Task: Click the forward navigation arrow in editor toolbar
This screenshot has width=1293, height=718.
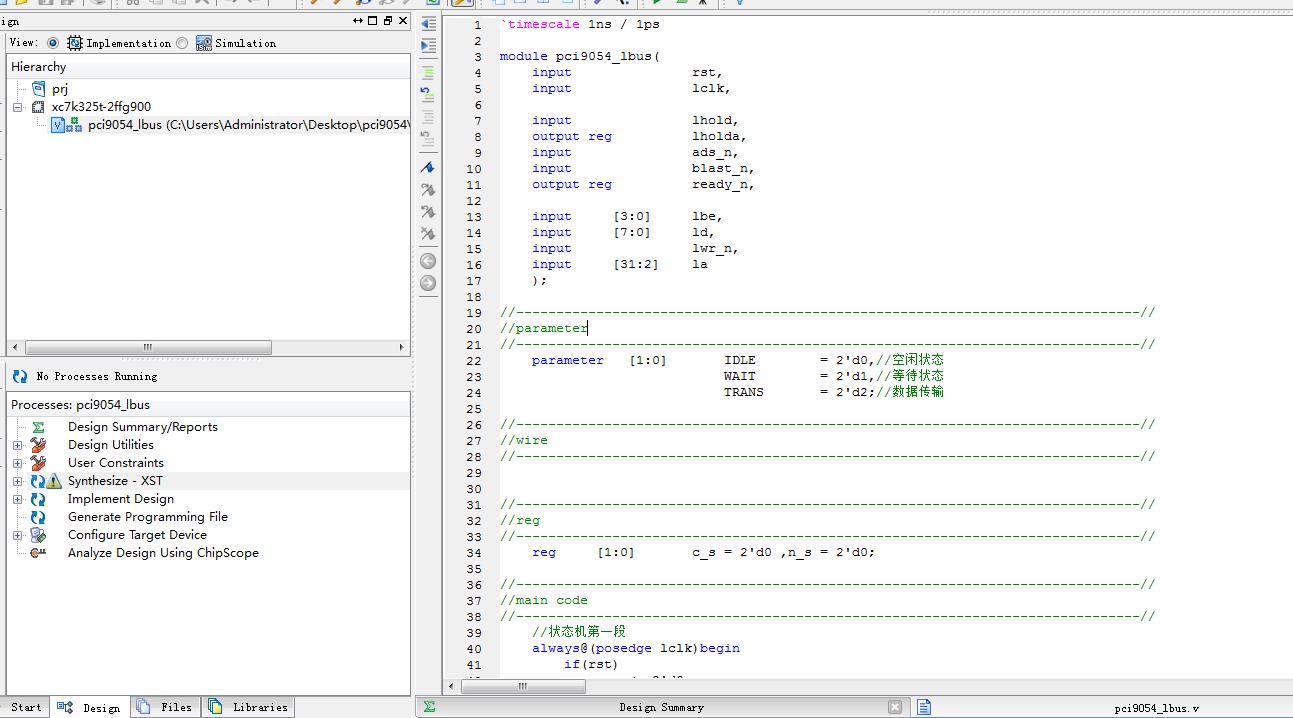Action: click(x=428, y=283)
